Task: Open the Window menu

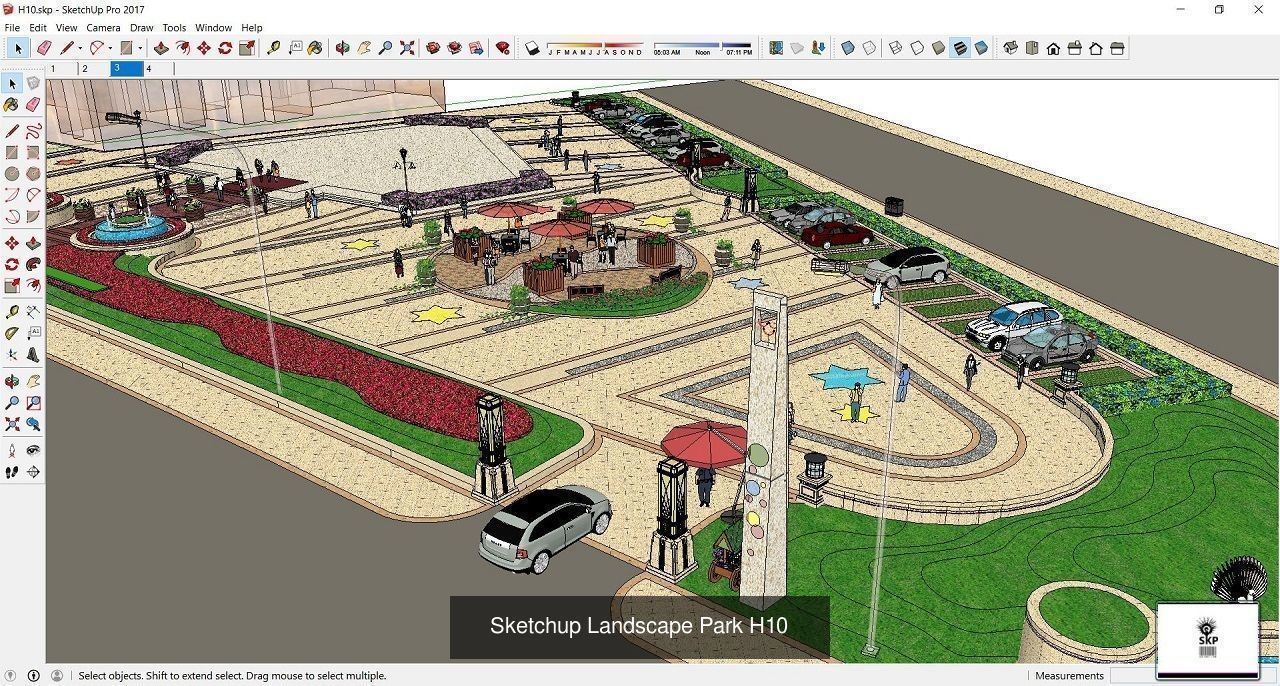Action: [213, 28]
